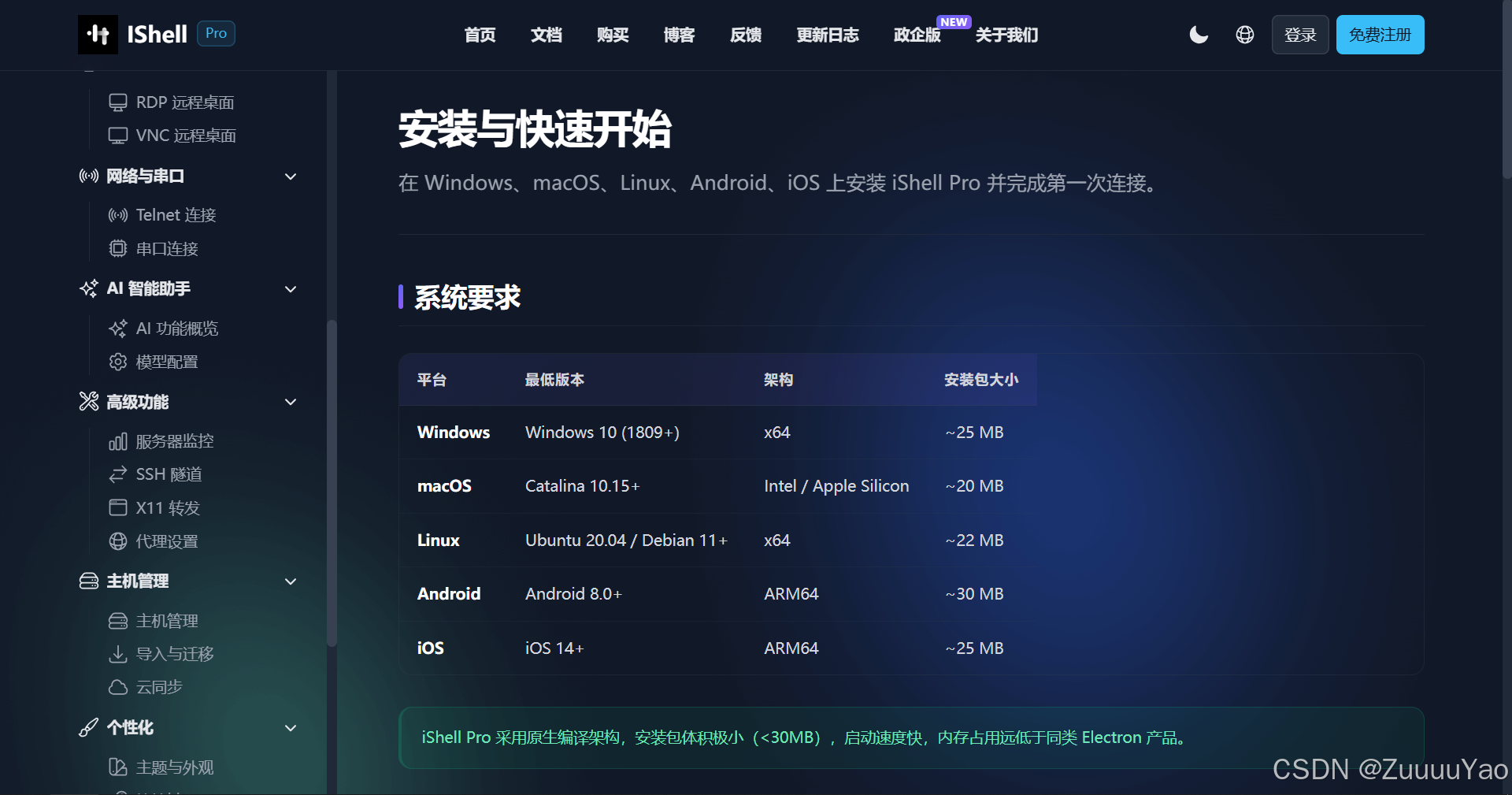Click the 'iOS 14+' table cell
The height and width of the screenshot is (795, 1512).
555,648
